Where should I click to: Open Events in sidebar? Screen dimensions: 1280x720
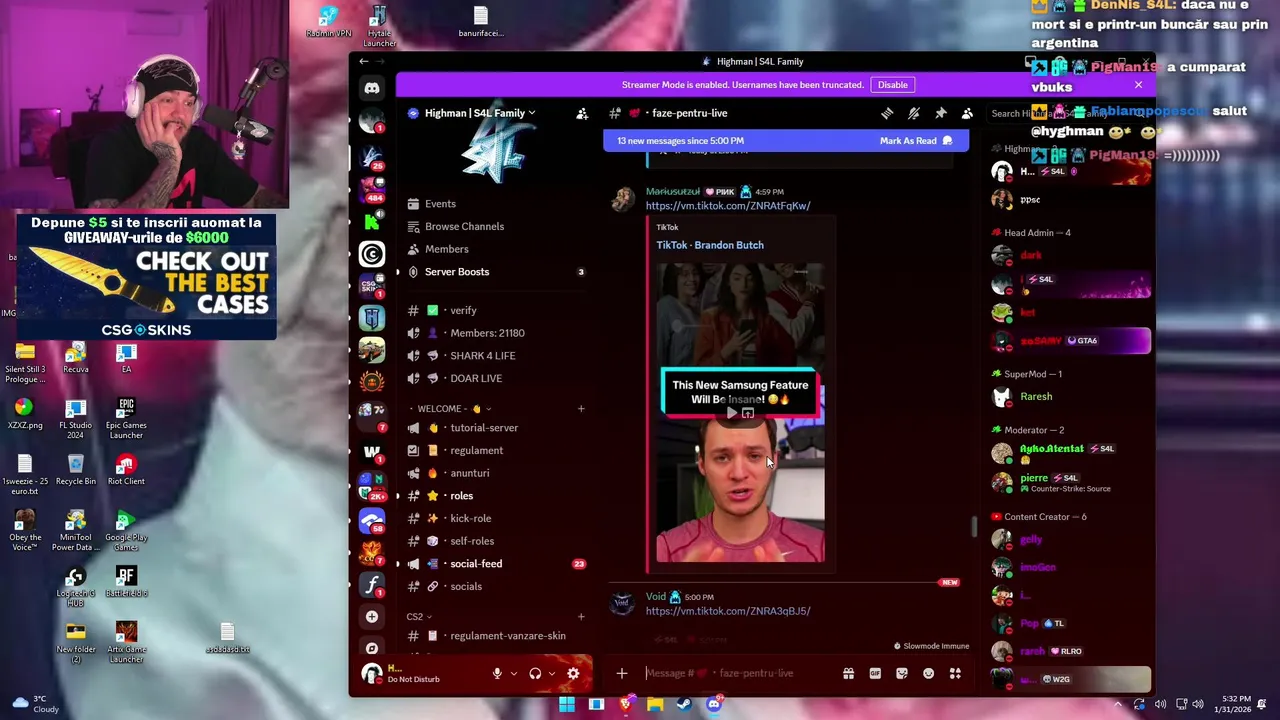(x=440, y=204)
